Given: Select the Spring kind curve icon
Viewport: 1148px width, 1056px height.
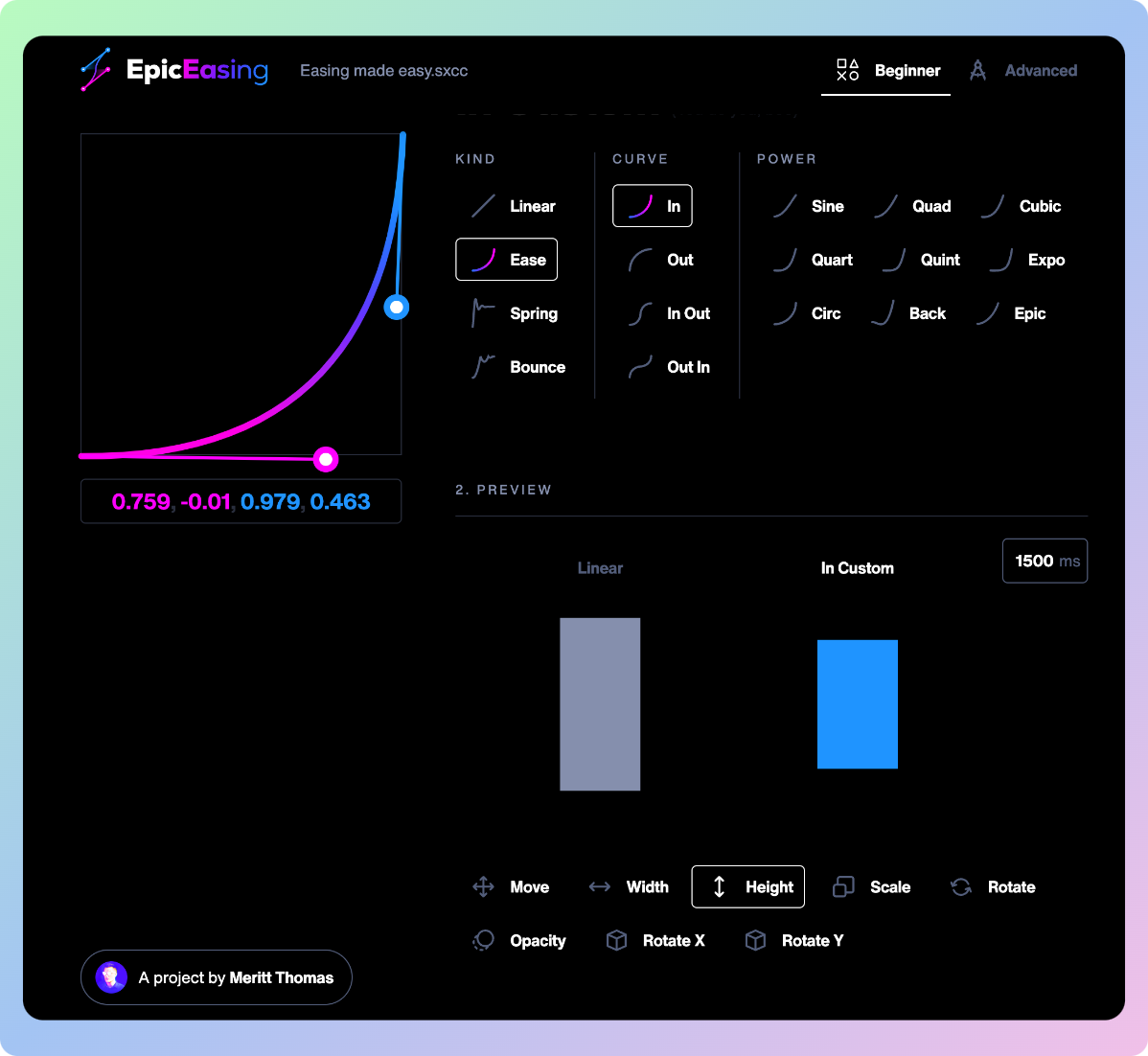Looking at the screenshot, I should (483, 313).
